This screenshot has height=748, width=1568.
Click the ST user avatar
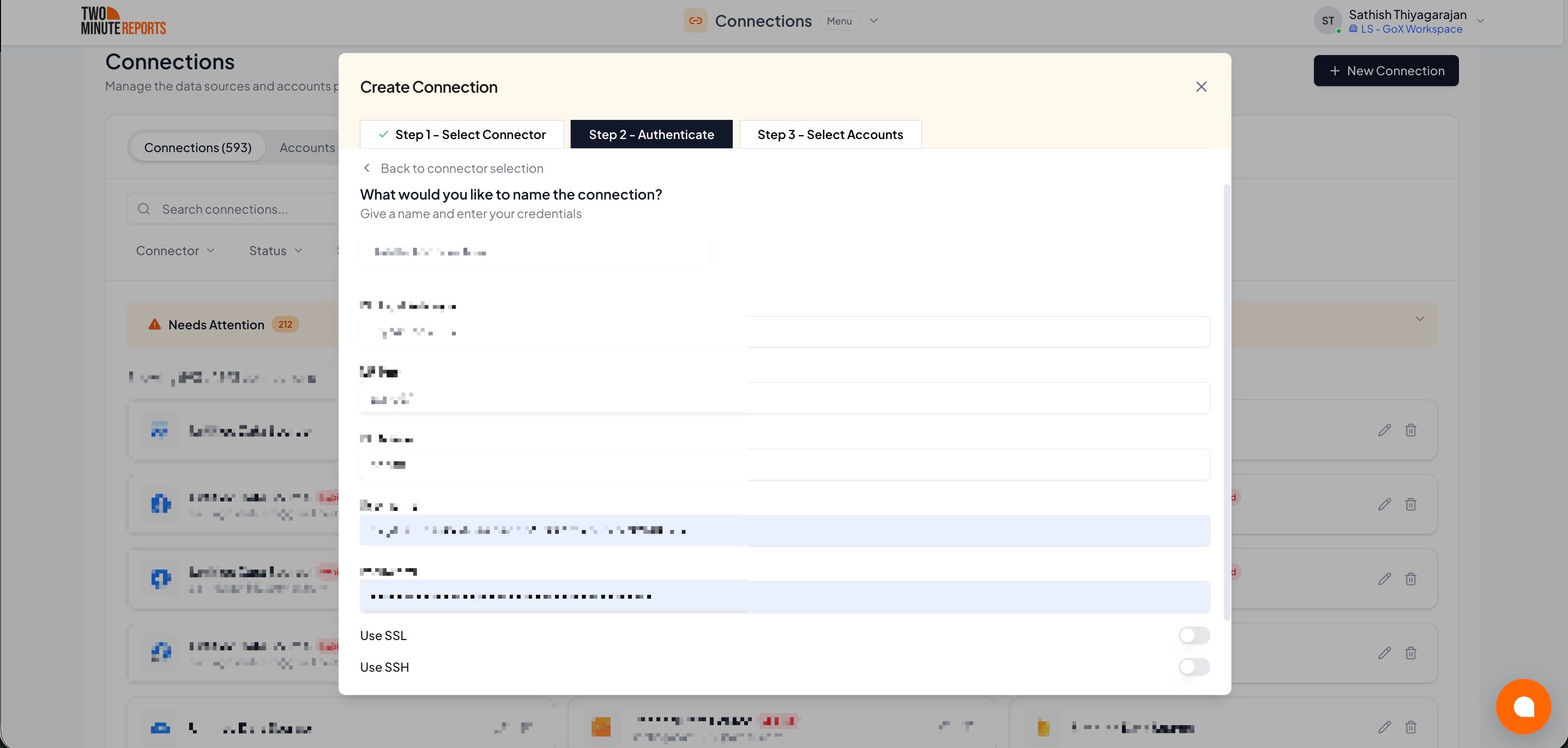pyautogui.click(x=1328, y=21)
